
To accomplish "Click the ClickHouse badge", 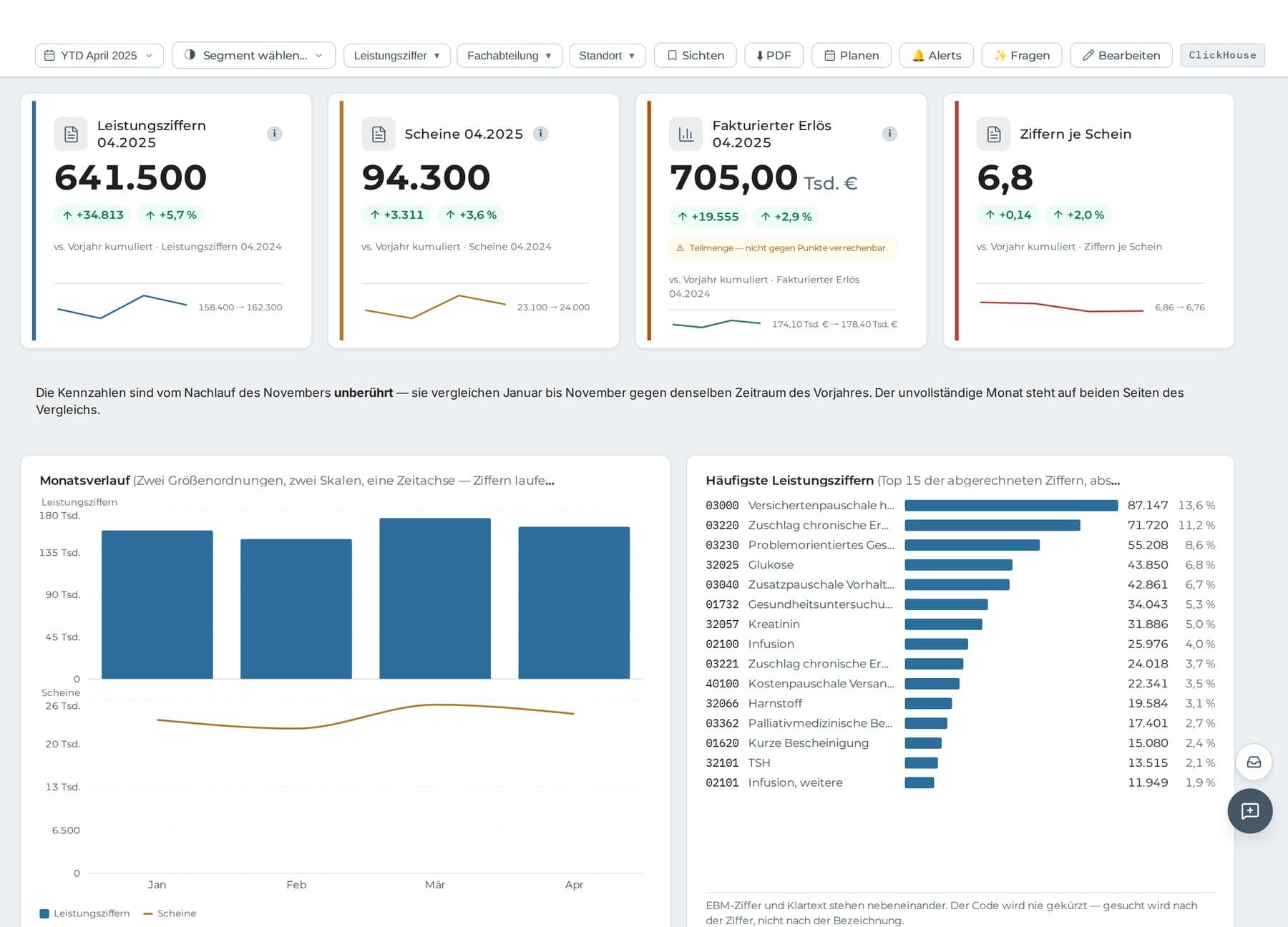I will click(x=1222, y=55).
